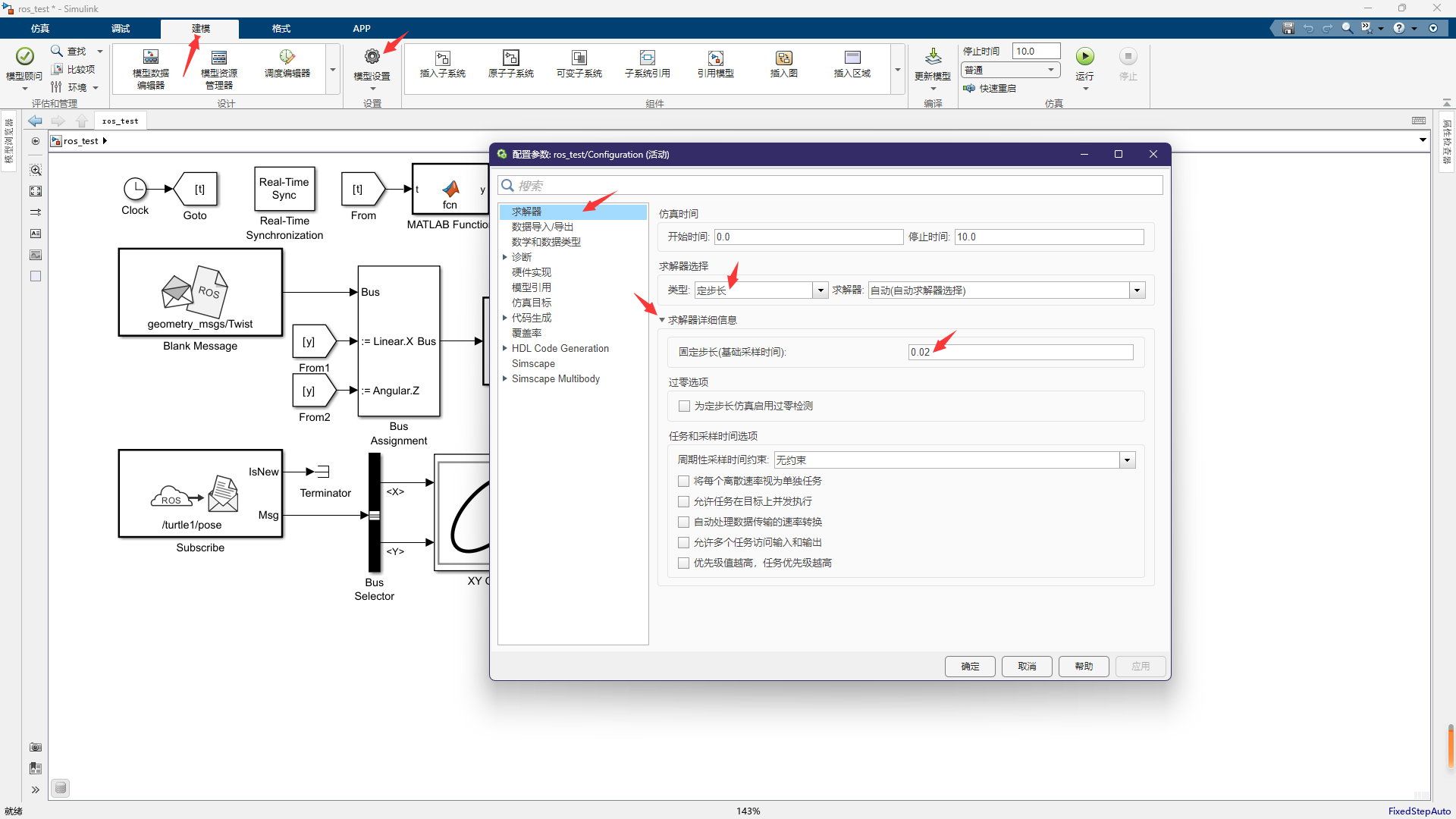Image resolution: width=1456 pixels, height=819 pixels.
Task: Collapse solver details (求解器详细信息) section
Action: pyautogui.click(x=662, y=320)
